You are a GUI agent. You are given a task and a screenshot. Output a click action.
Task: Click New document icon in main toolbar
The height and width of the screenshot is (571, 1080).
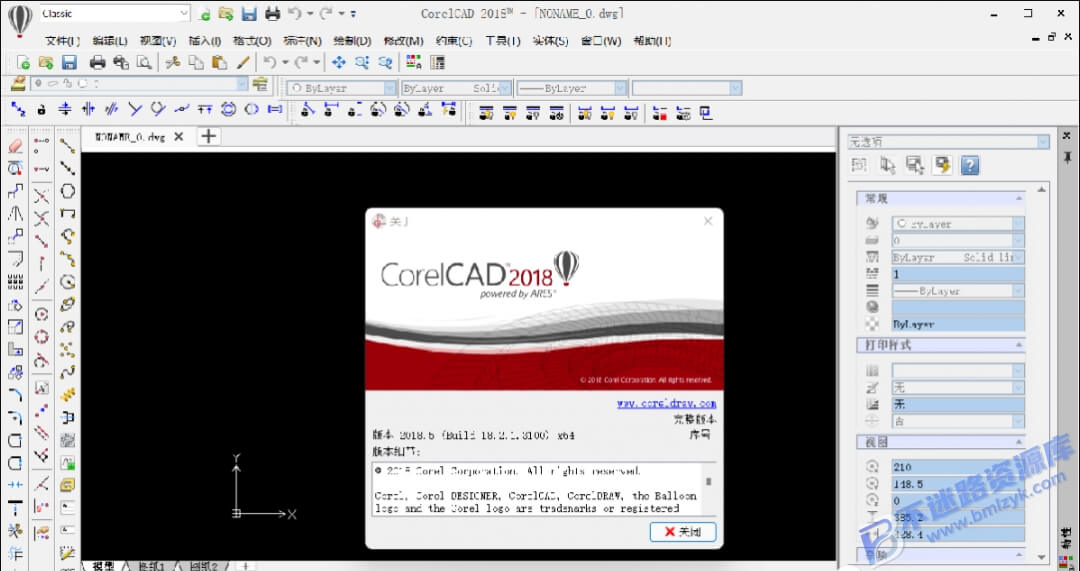coord(23,63)
